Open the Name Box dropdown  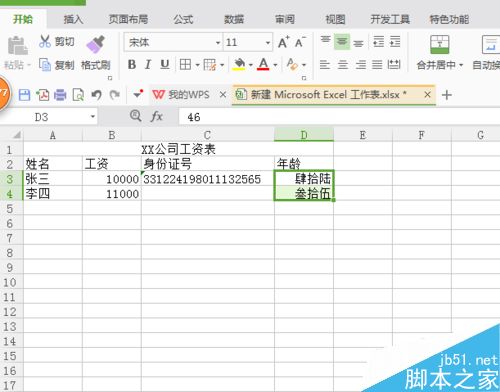[93, 117]
